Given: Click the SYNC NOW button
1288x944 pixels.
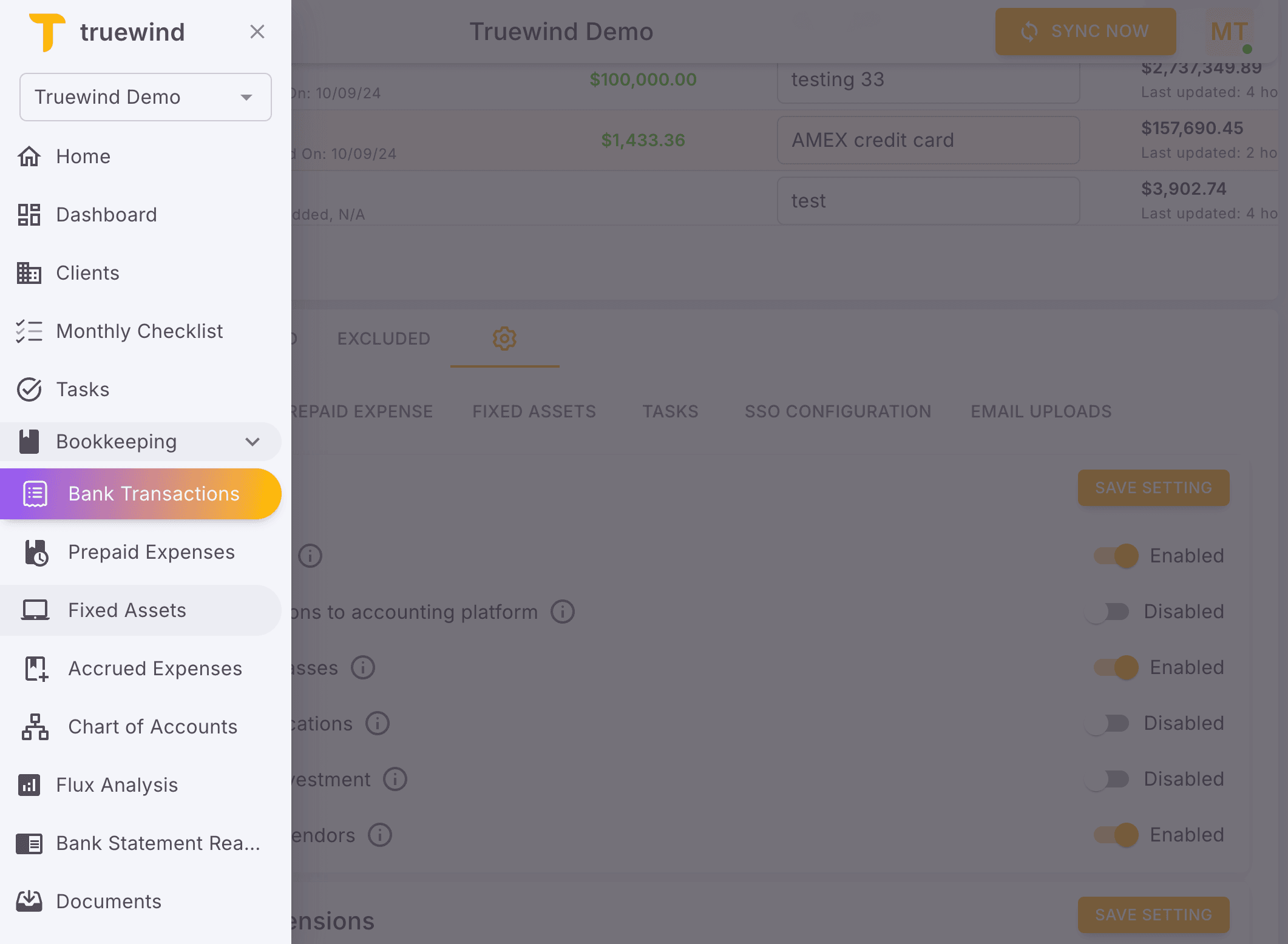Looking at the screenshot, I should pos(1085,31).
